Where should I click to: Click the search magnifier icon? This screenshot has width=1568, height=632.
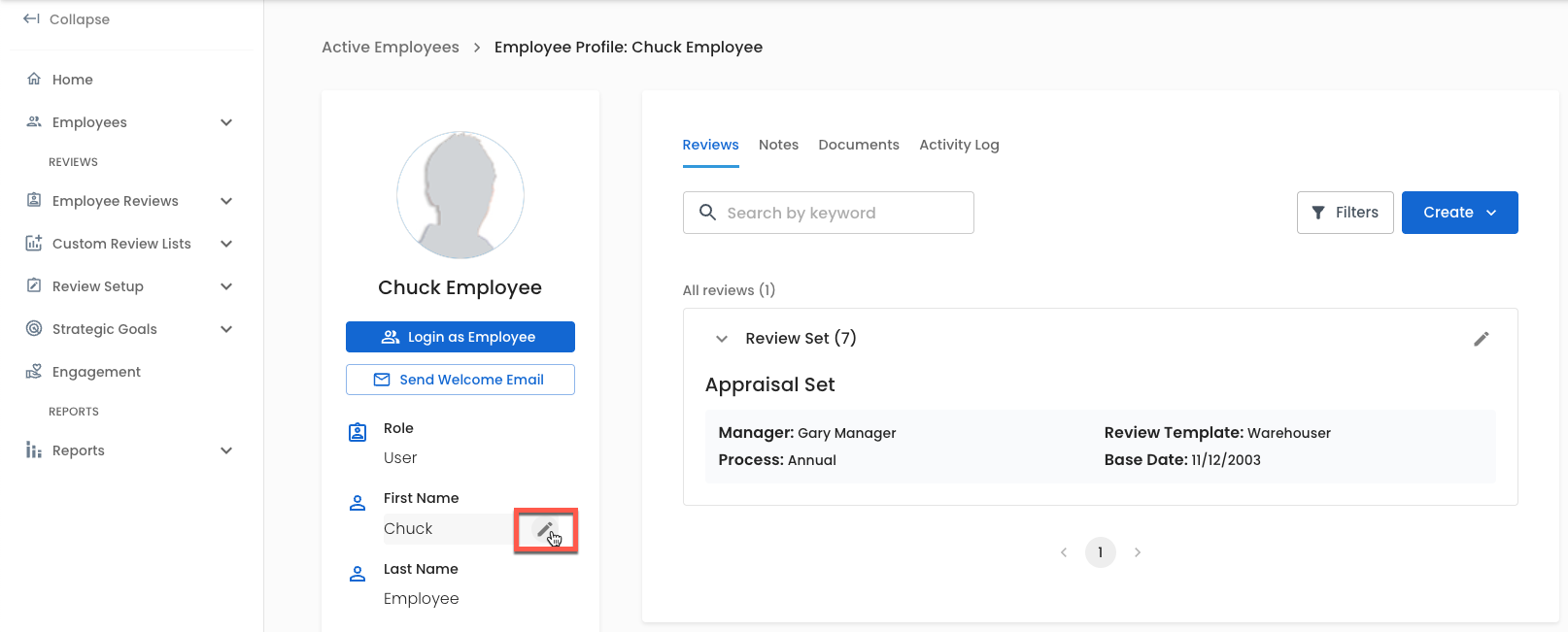708,212
